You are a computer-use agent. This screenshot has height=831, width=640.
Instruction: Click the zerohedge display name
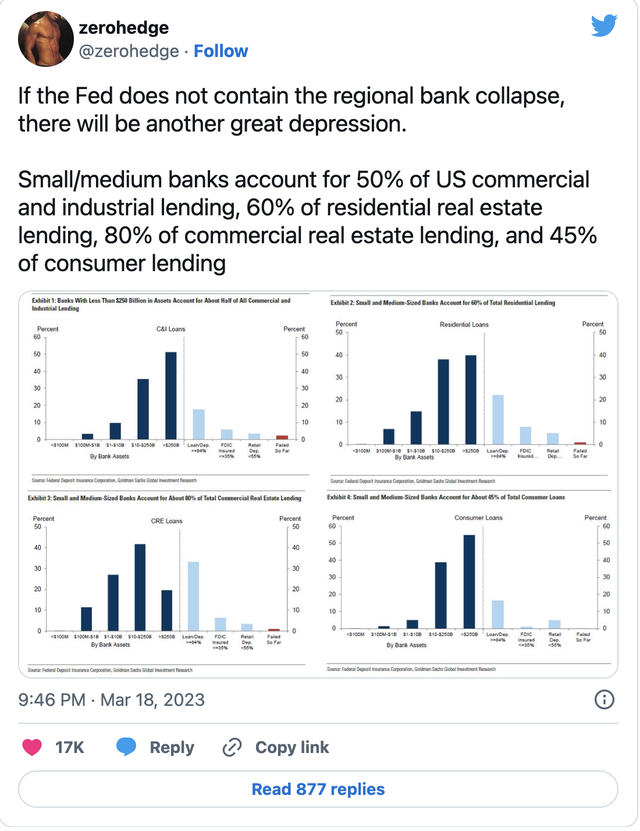pos(123,28)
